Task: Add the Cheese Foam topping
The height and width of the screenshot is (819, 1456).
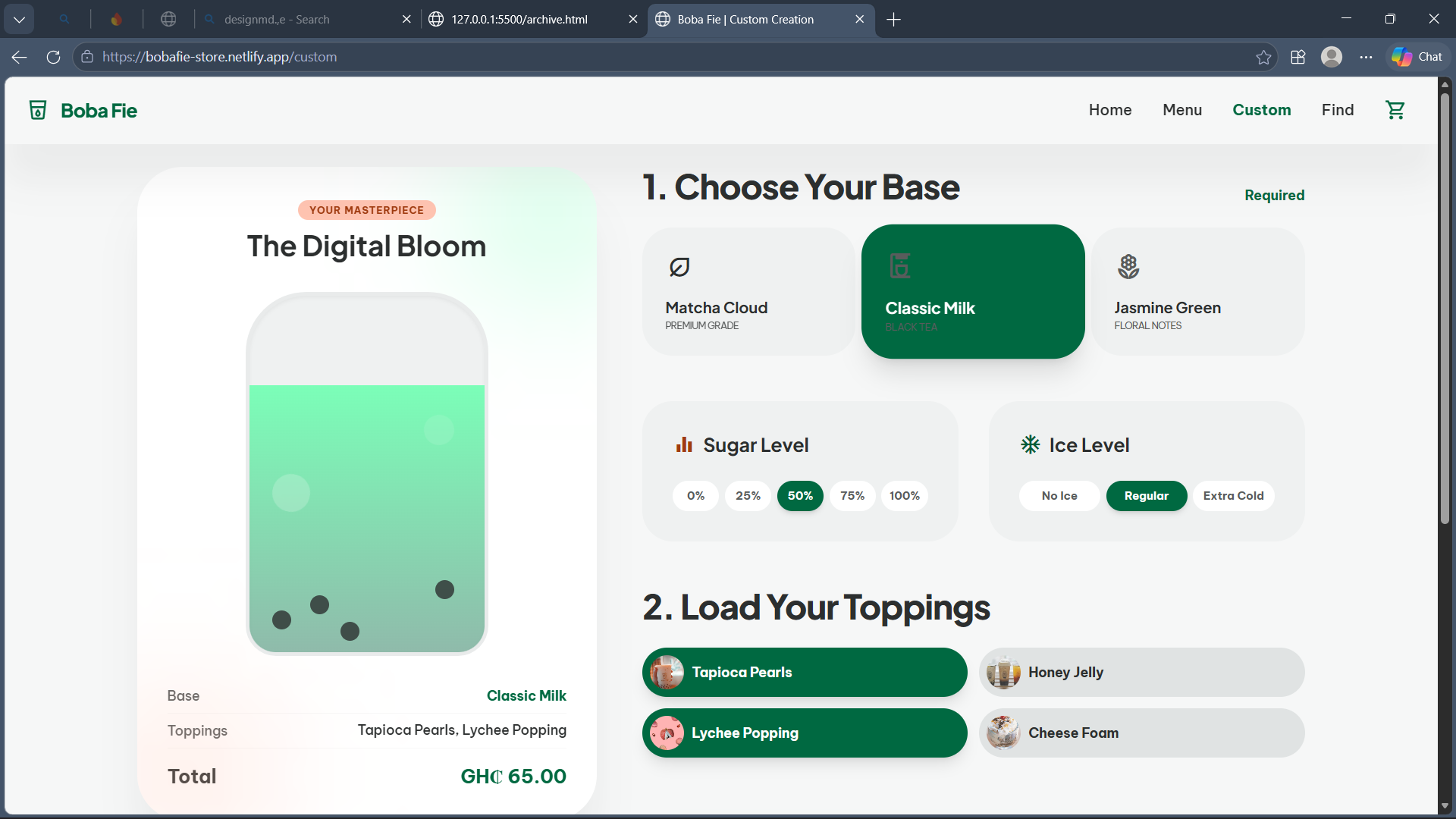Action: 1141,733
